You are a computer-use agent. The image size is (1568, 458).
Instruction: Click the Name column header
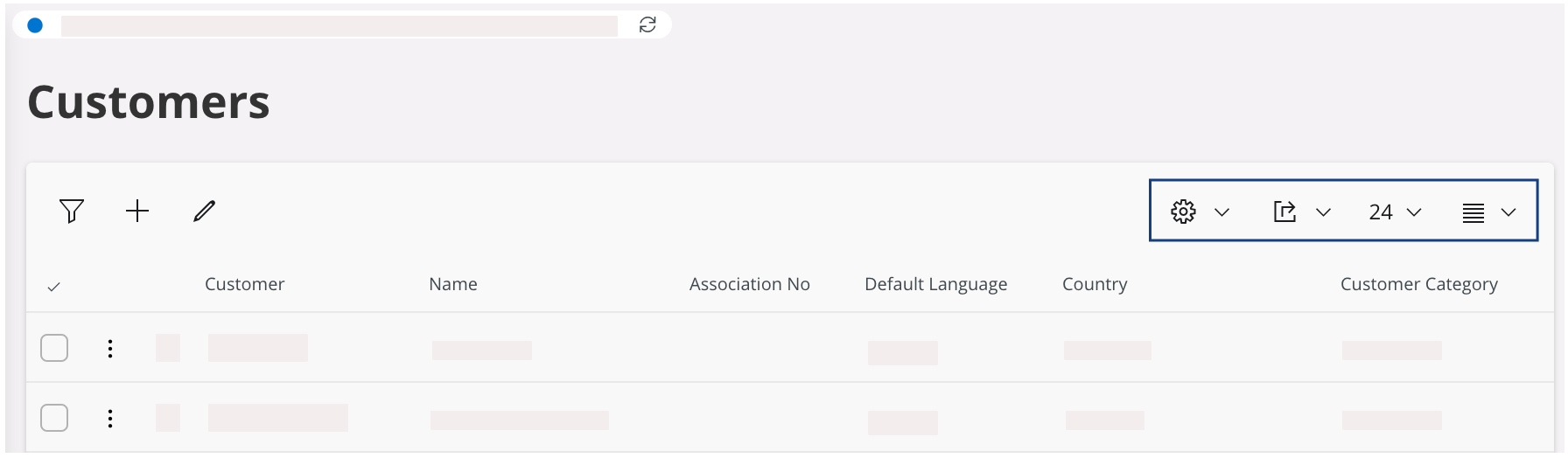coord(453,284)
